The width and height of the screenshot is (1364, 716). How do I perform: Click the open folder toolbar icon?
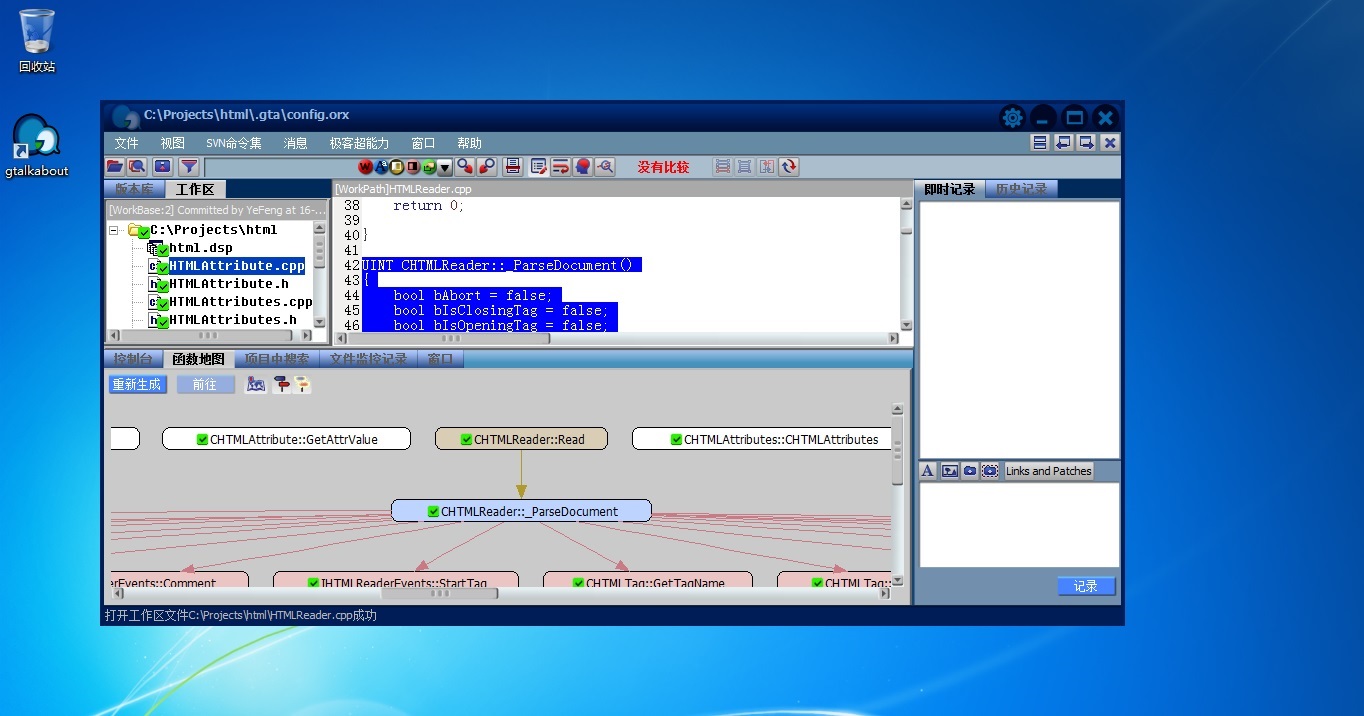(115, 167)
